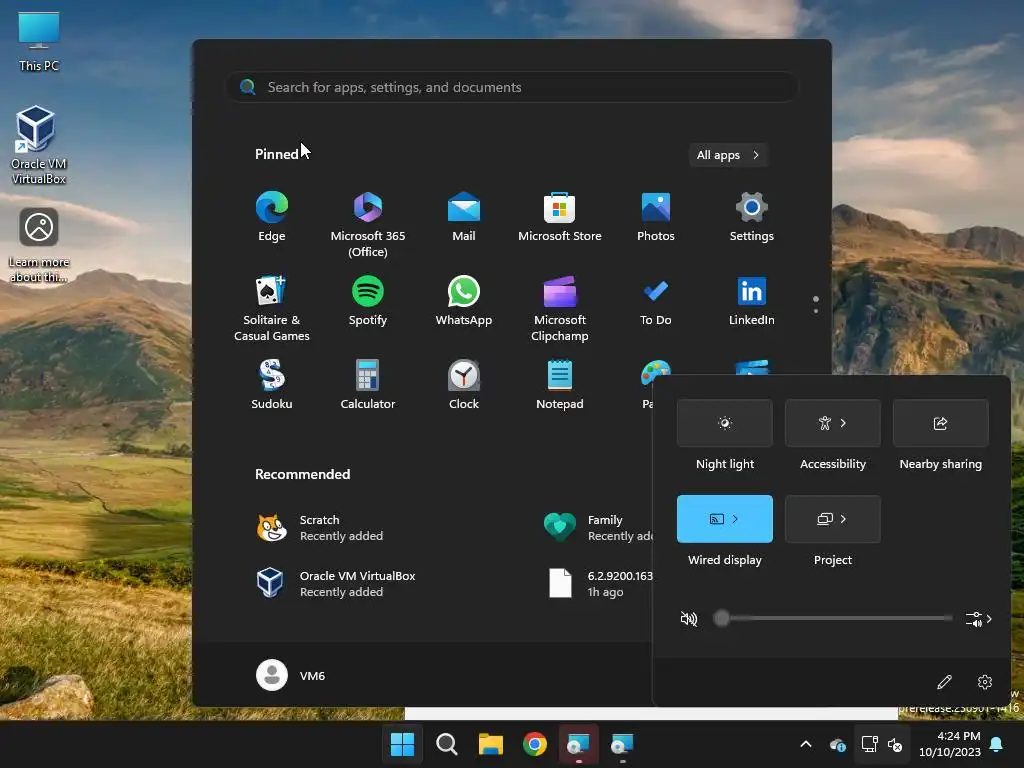Open Notepad from pinned apps
This screenshot has width=1024, height=768.
(x=560, y=385)
